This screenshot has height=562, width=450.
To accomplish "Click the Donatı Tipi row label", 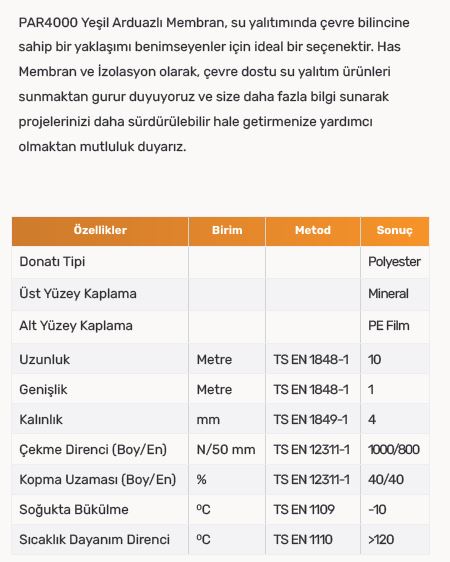I will [52, 262].
